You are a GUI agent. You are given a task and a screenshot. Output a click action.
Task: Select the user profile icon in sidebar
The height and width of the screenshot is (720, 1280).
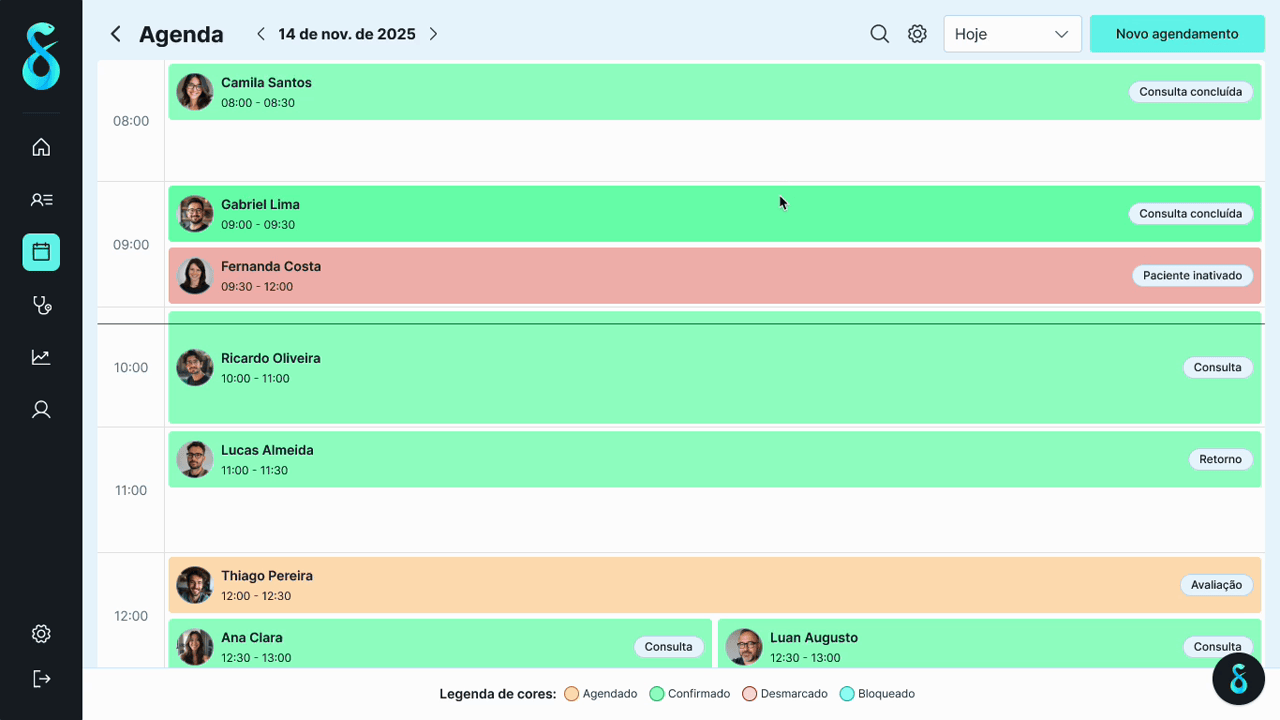coord(40,409)
